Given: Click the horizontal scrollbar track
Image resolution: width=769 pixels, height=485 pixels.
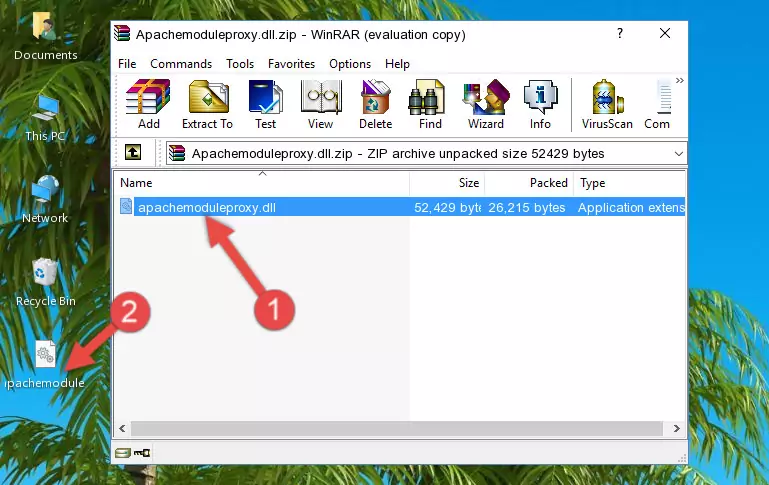Looking at the screenshot, I should click(397, 429).
